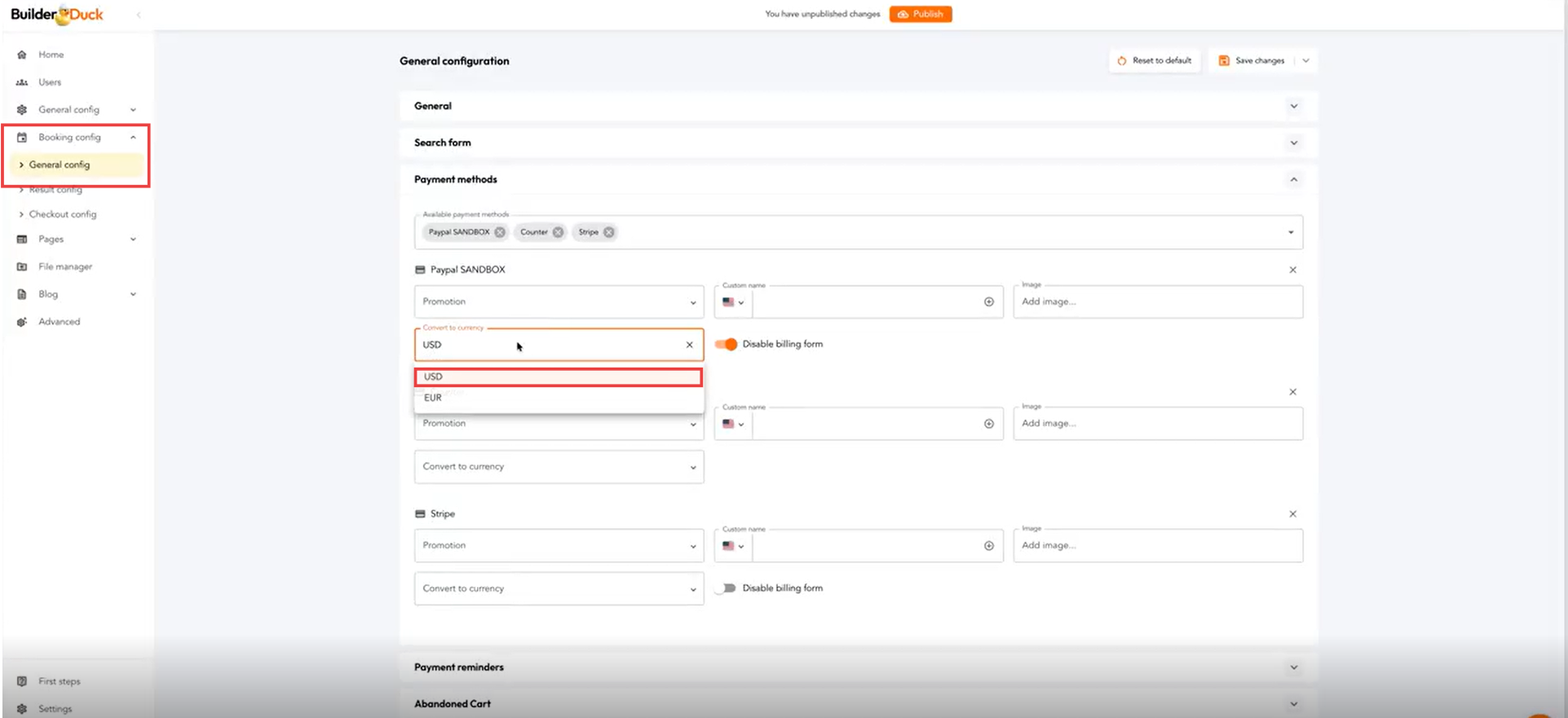The image size is (1568, 718).
Task: Open Paypal Promotion dropdown
Action: (559, 302)
